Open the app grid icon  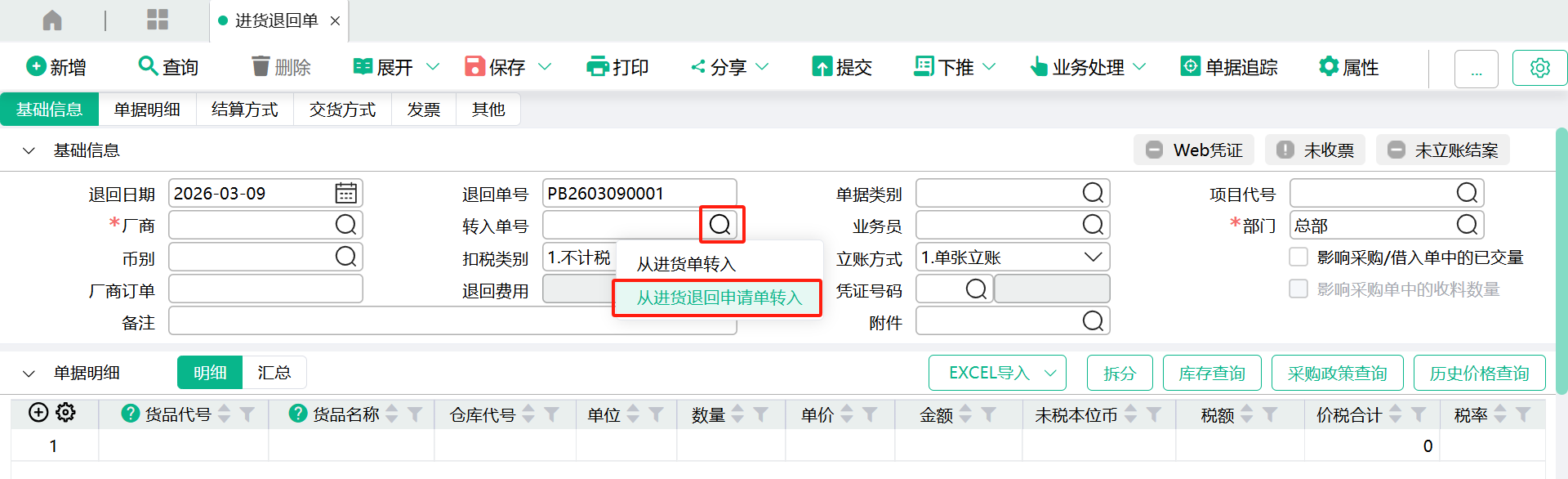[157, 20]
